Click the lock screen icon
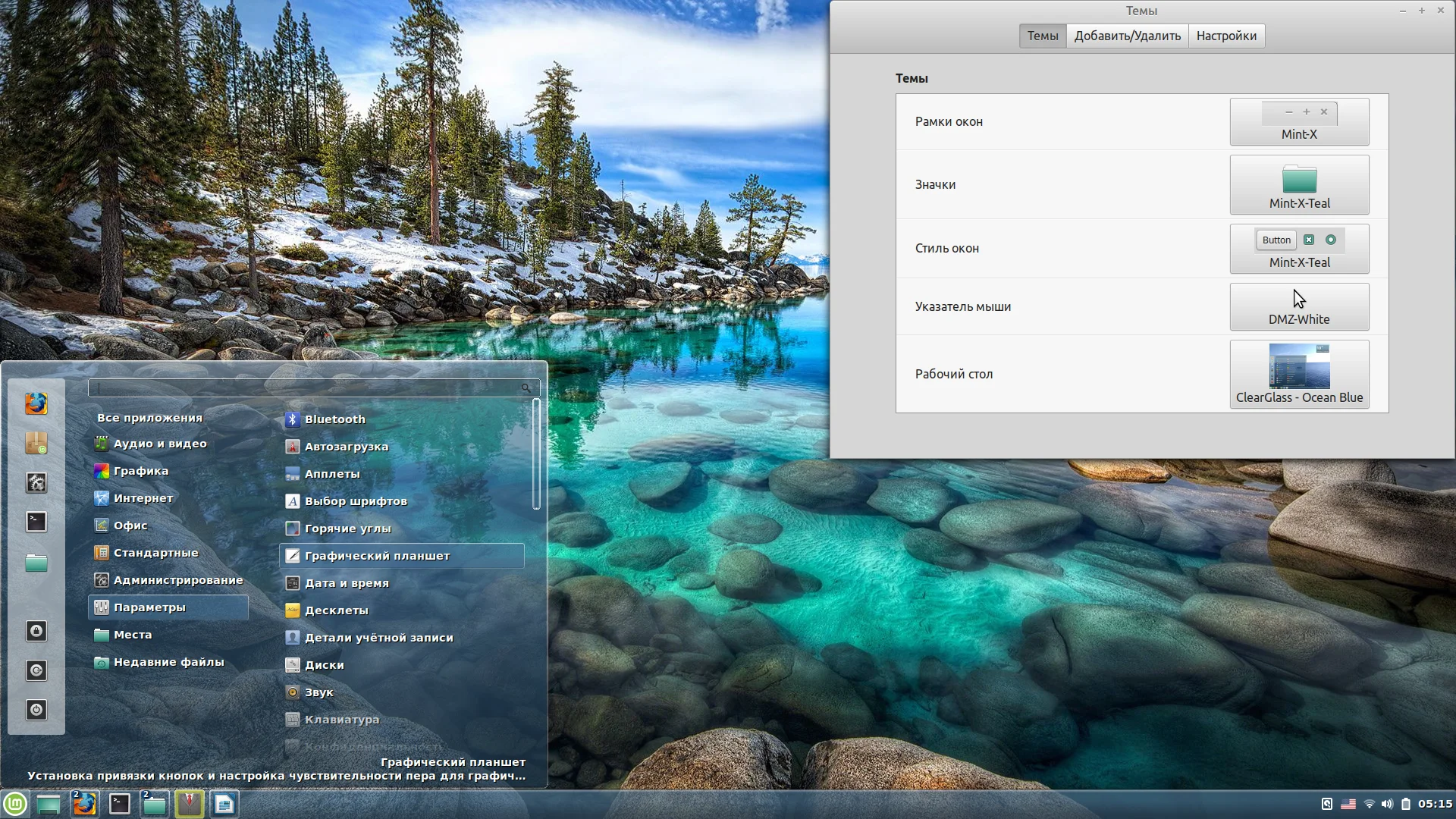Screen dimensions: 1456x819 (36, 631)
